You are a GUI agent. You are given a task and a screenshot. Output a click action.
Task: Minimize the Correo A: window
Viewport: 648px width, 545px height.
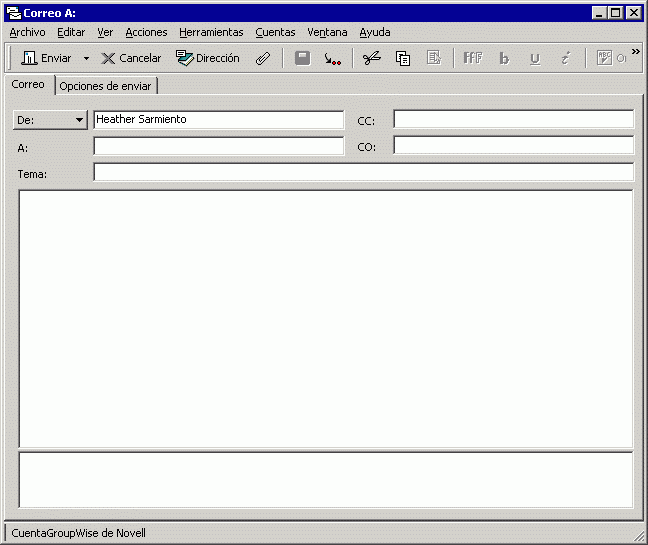(599, 13)
